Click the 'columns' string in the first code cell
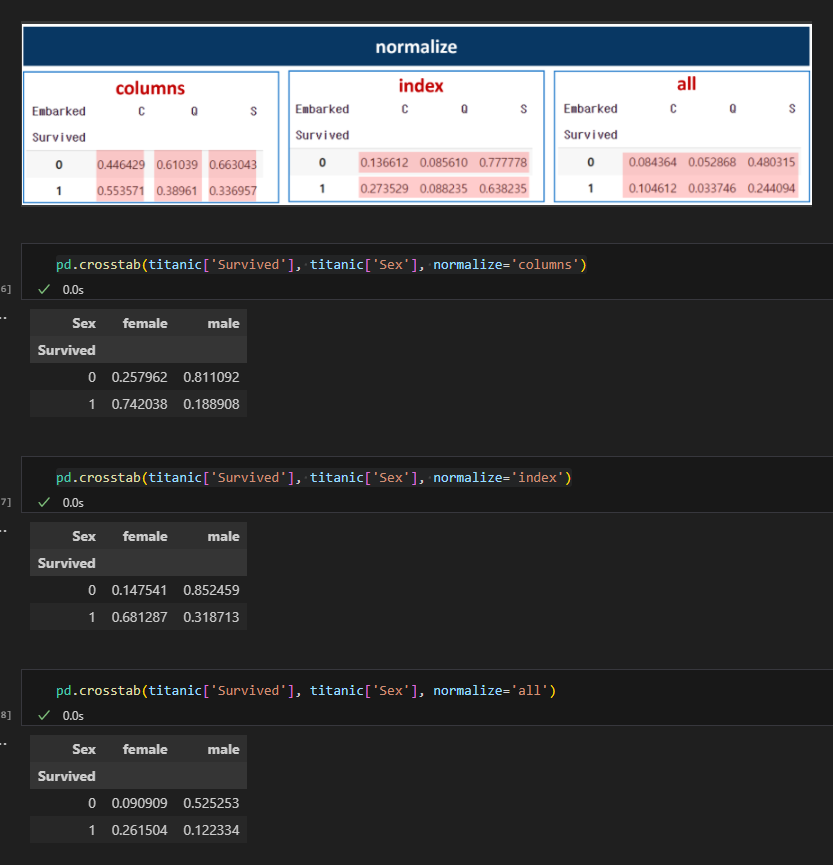 point(545,265)
